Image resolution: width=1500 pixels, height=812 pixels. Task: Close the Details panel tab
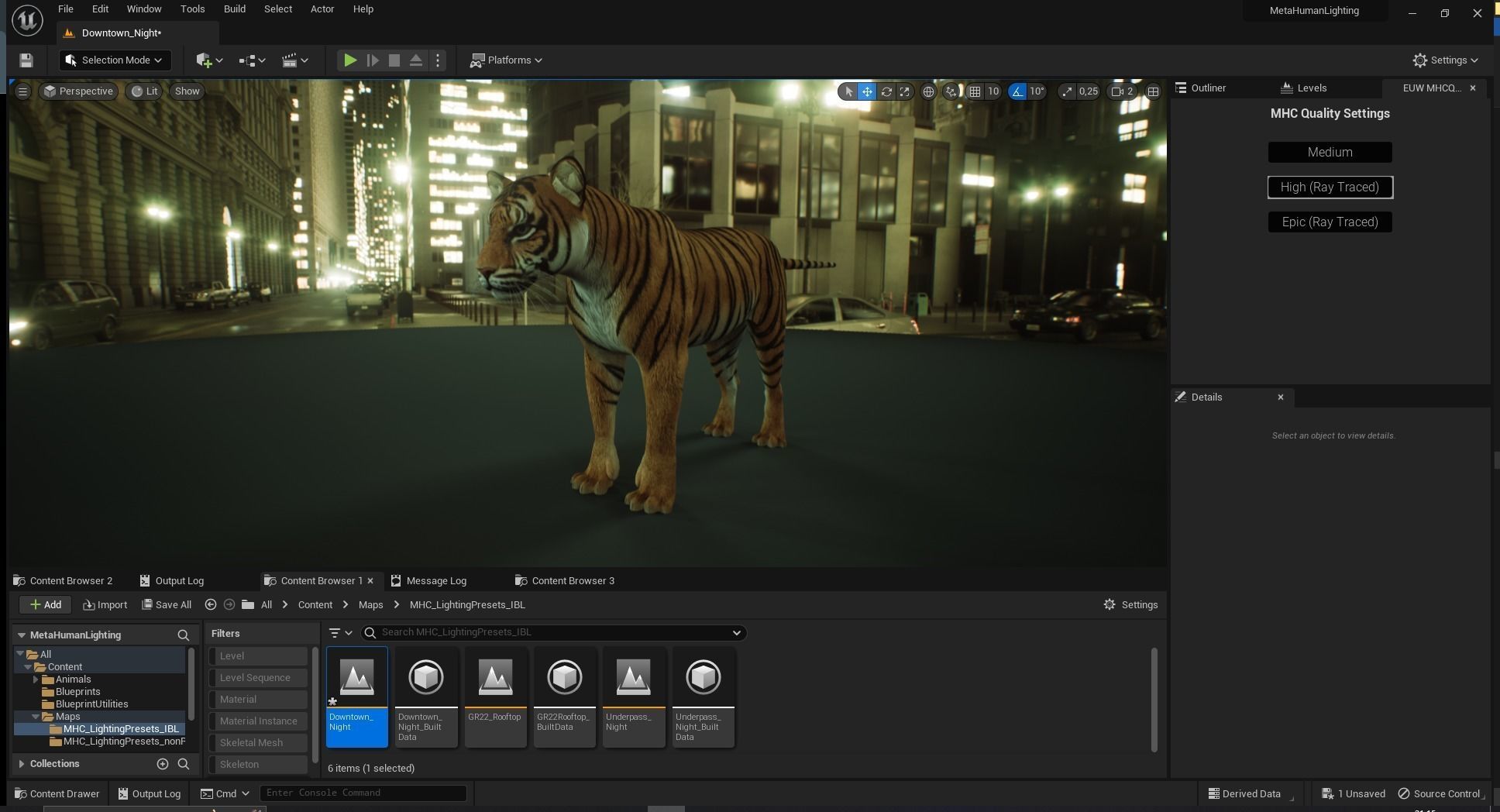point(1281,397)
